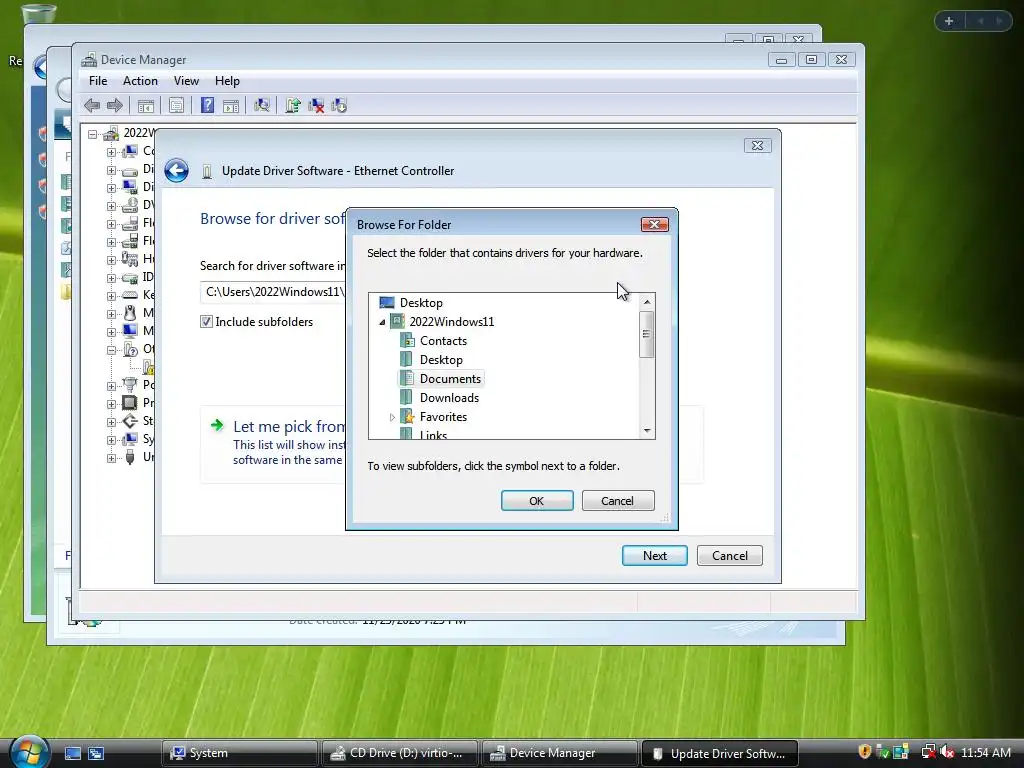Click the blue Help question-mark toolbar icon

207,105
